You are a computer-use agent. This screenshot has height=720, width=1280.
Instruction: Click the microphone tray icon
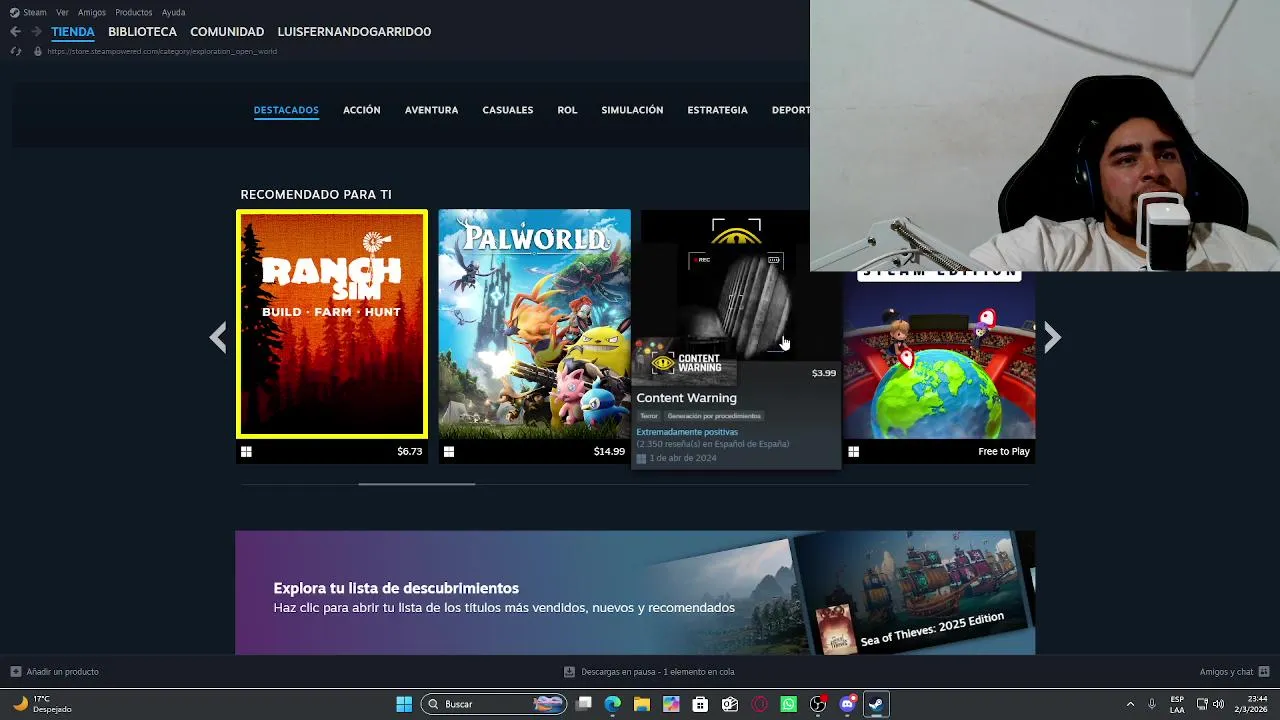point(1152,704)
